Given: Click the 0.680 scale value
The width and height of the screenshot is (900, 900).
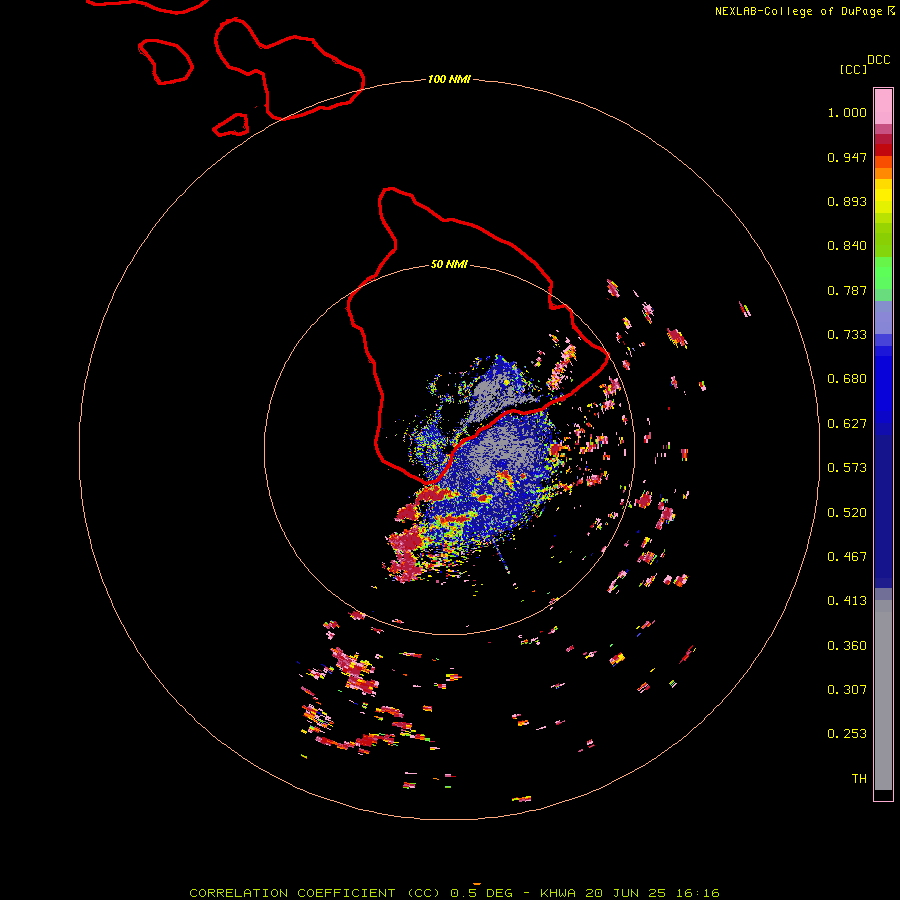Looking at the screenshot, I should coord(847,379).
